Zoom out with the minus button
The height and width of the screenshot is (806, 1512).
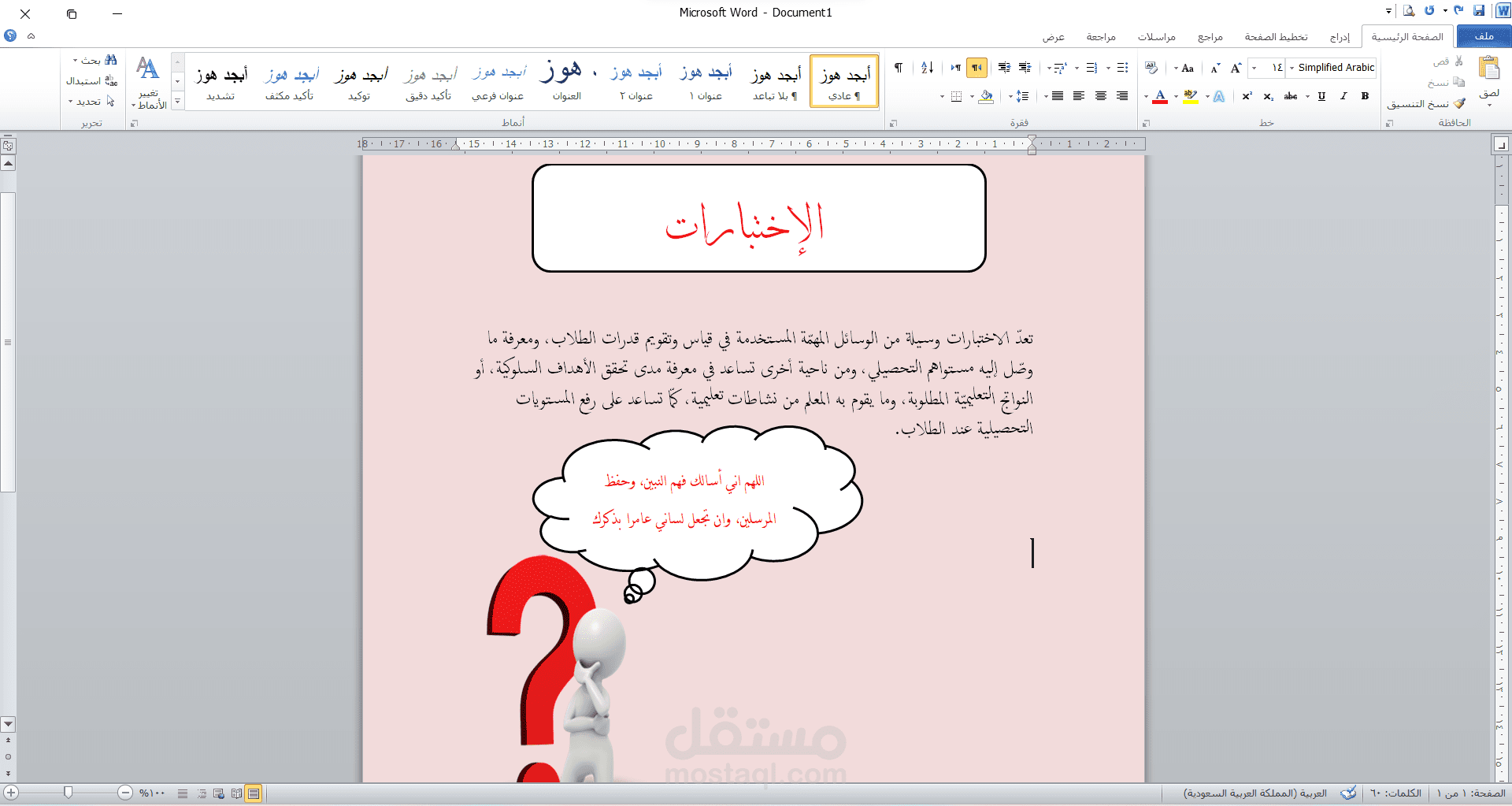tap(125, 793)
